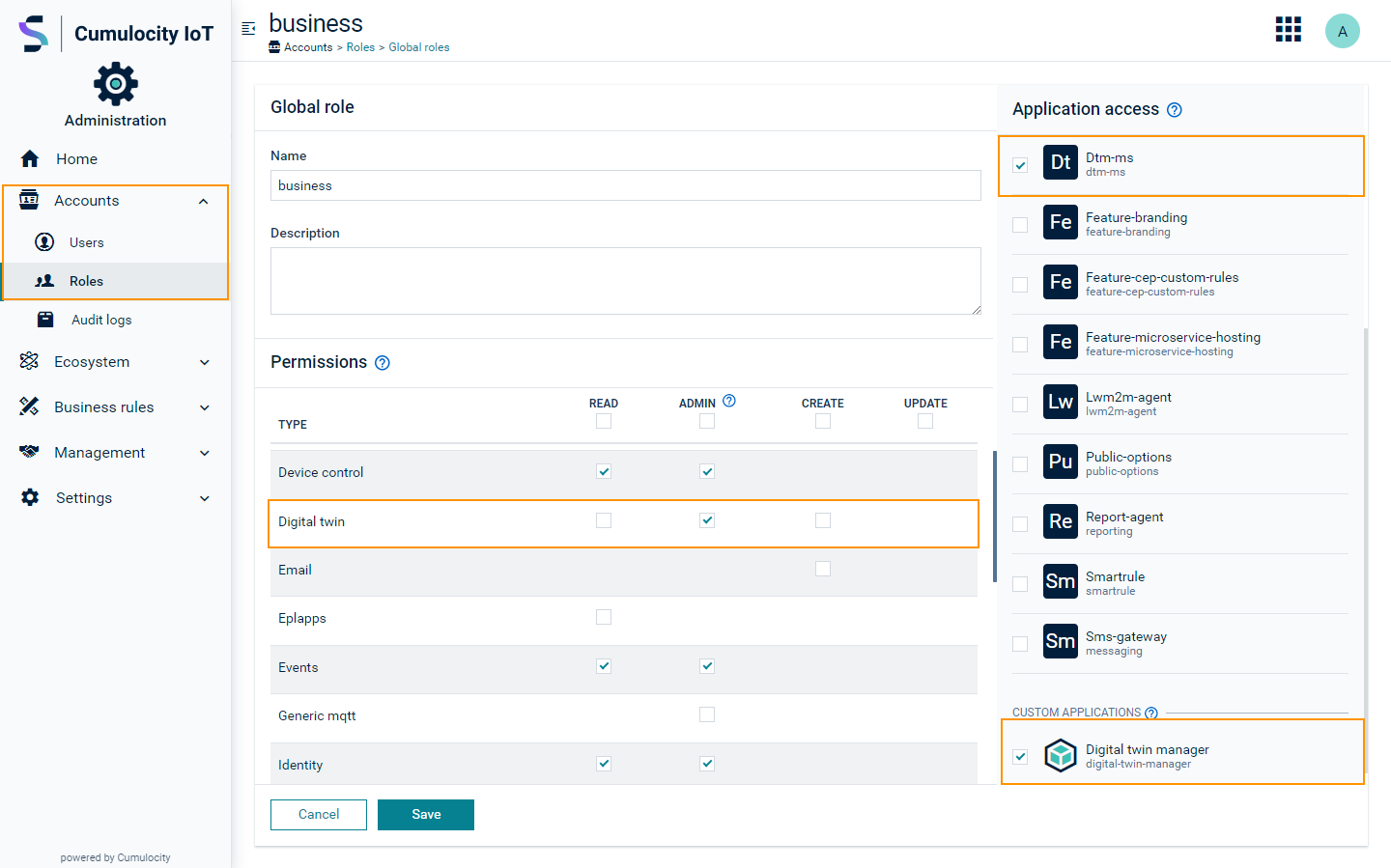Collapse the Accounts menu chevron

click(204, 201)
